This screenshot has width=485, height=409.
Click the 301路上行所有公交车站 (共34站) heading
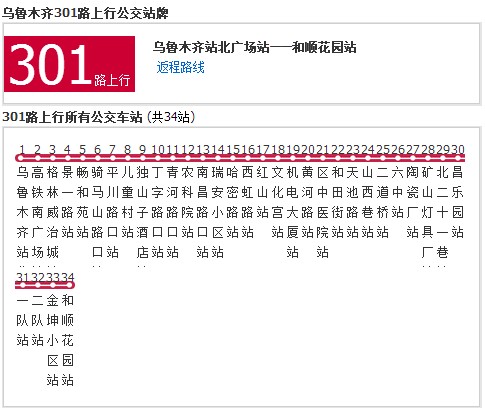coord(99,117)
